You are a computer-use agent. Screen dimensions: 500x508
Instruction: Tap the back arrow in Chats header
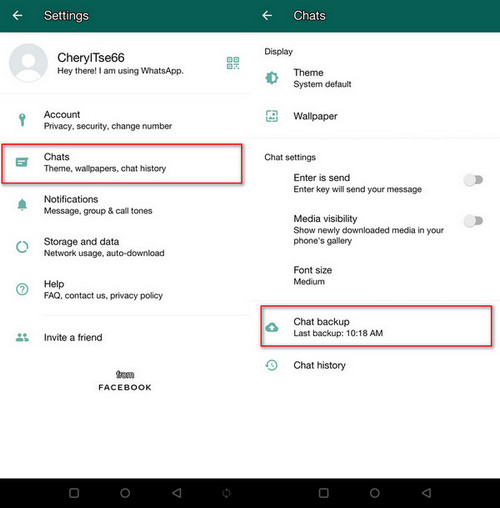(x=267, y=15)
